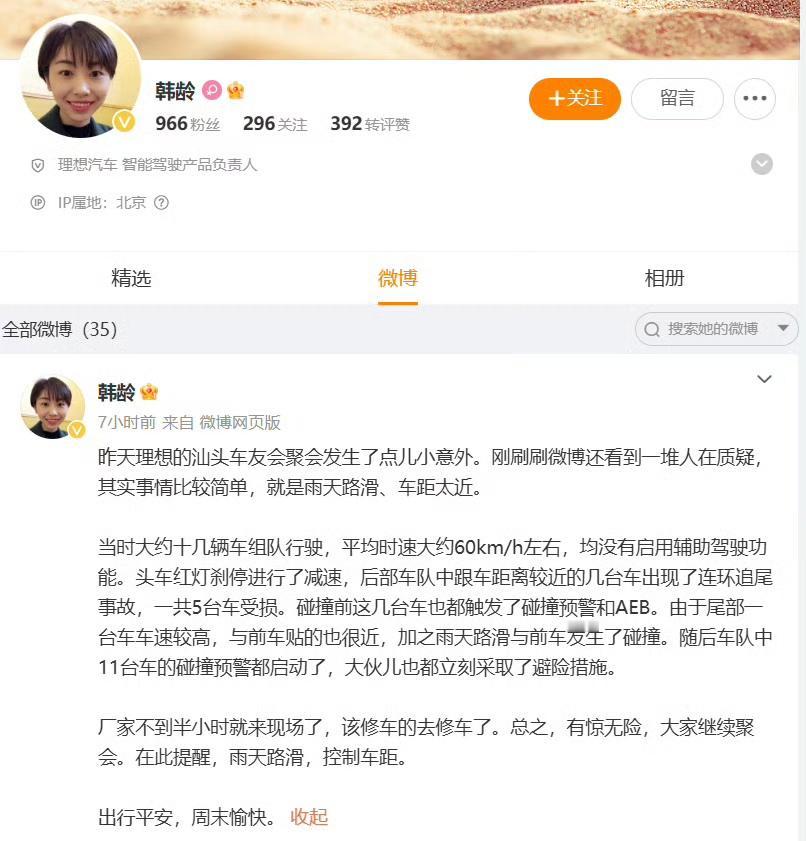Click the search magnifier icon in 搜索她的微博
This screenshot has height=841, width=806.
pyautogui.click(x=652, y=329)
